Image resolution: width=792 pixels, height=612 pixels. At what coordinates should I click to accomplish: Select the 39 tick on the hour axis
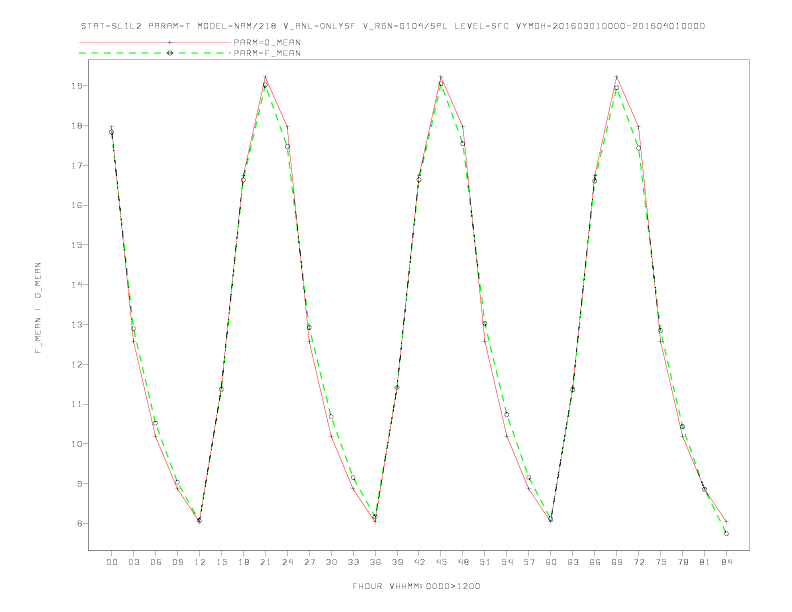397,562
